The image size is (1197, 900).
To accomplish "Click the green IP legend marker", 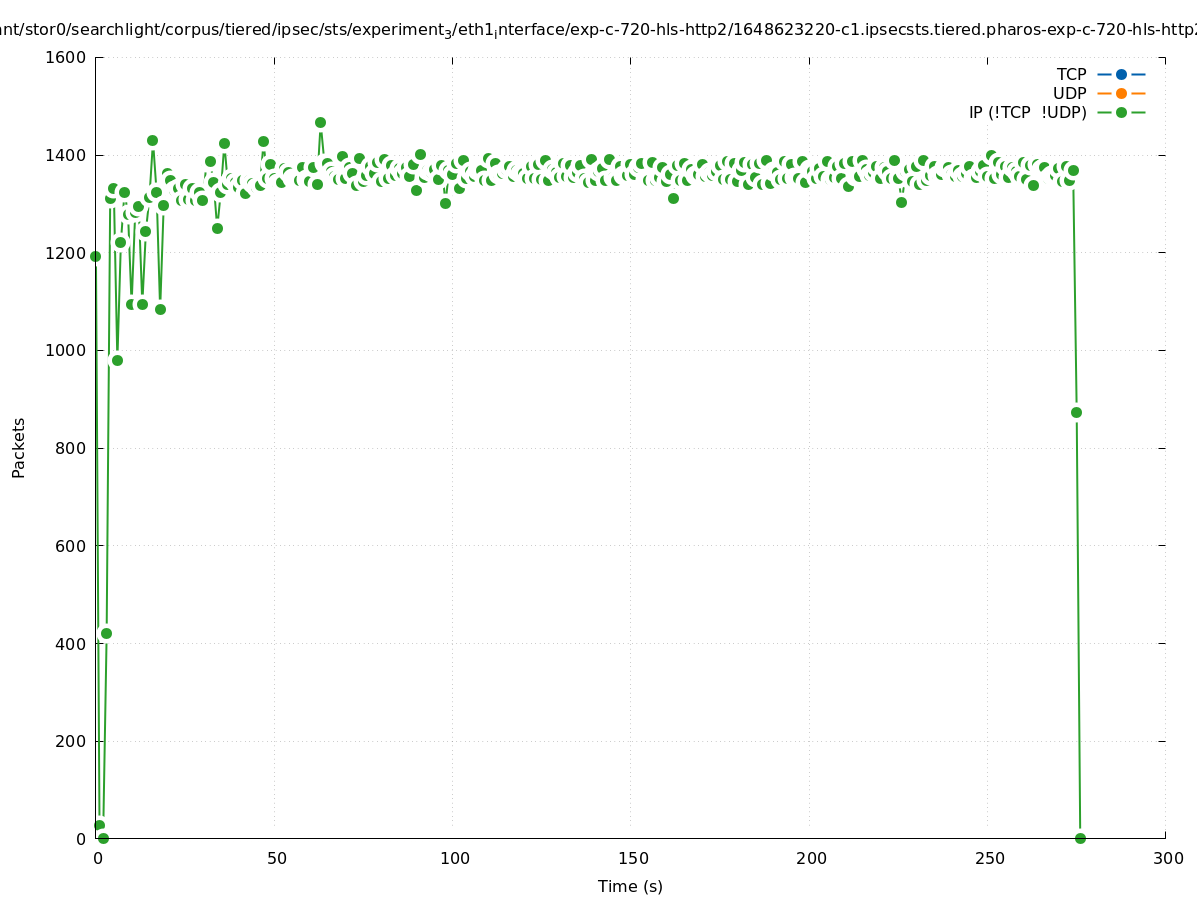I will 1121,112.
